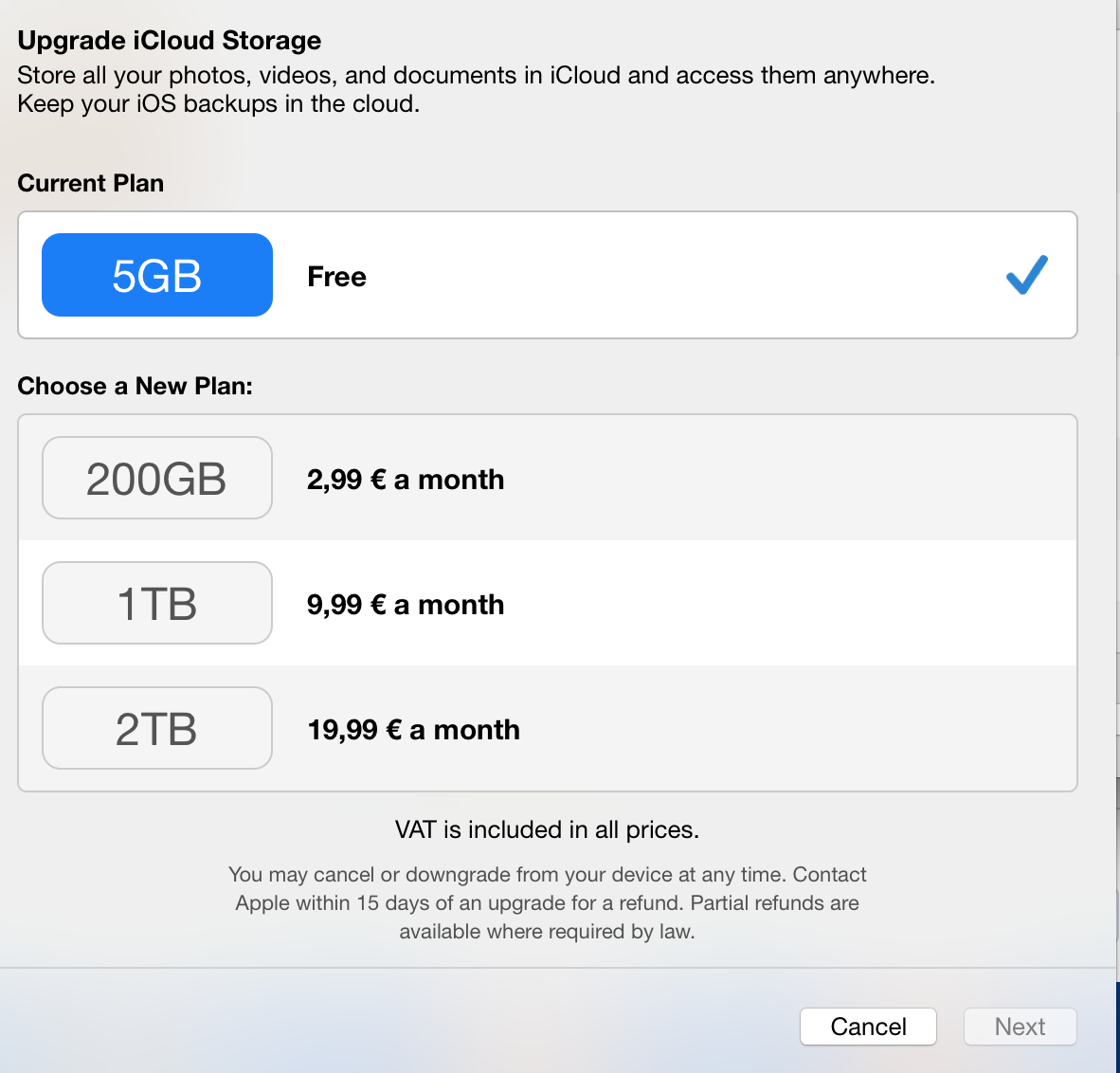This screenshot has width=1120, height=1073.
Task: Select the current 5GB plan button
Action: pyautogui.click(x=157, y=275)
